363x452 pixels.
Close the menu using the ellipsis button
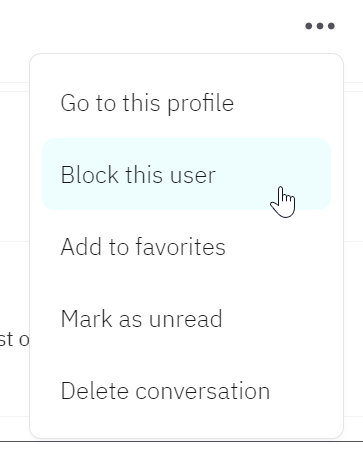[x=320, y=26]
